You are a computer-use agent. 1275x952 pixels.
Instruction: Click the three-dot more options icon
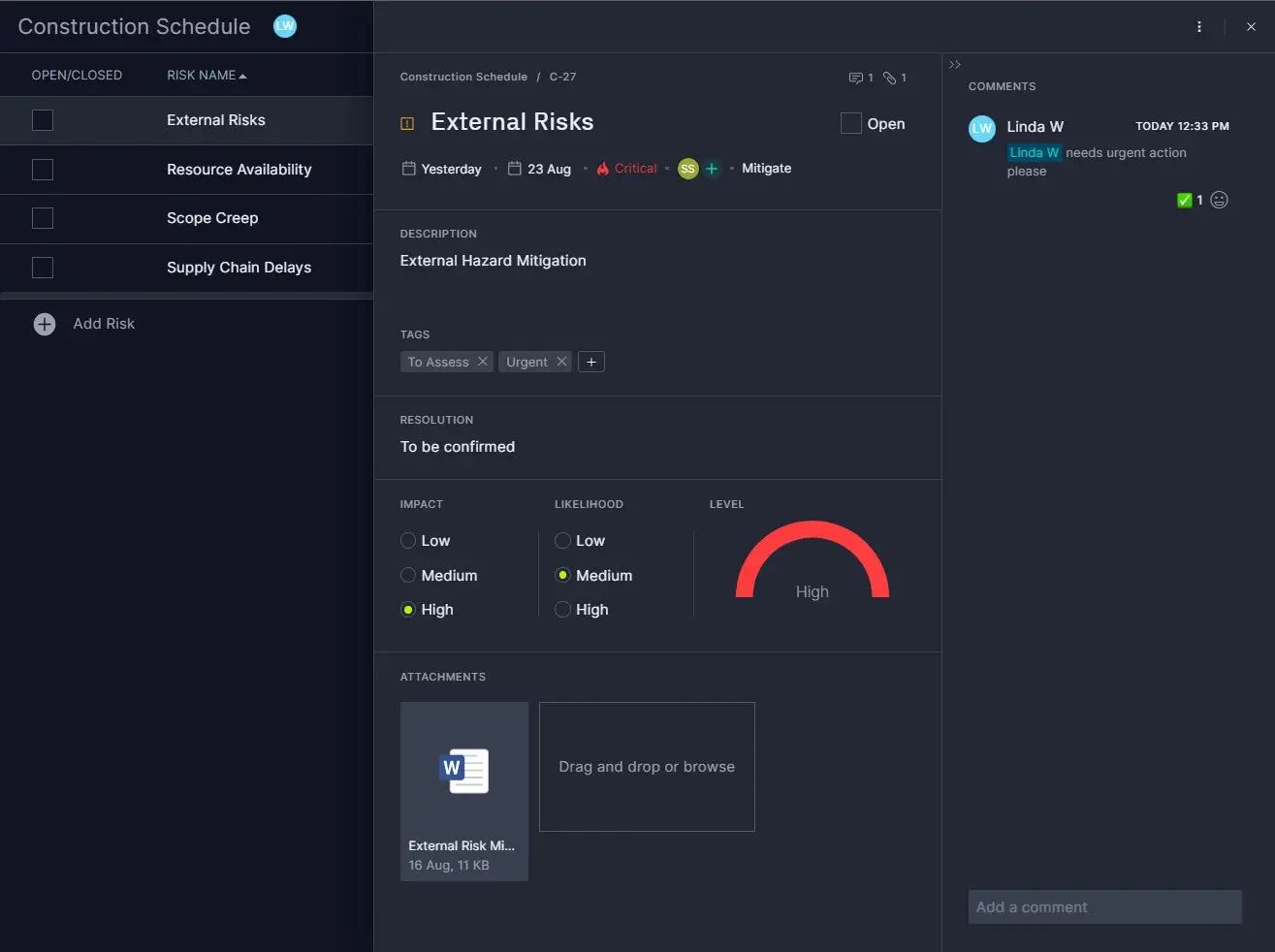[x=1199, y=27]
